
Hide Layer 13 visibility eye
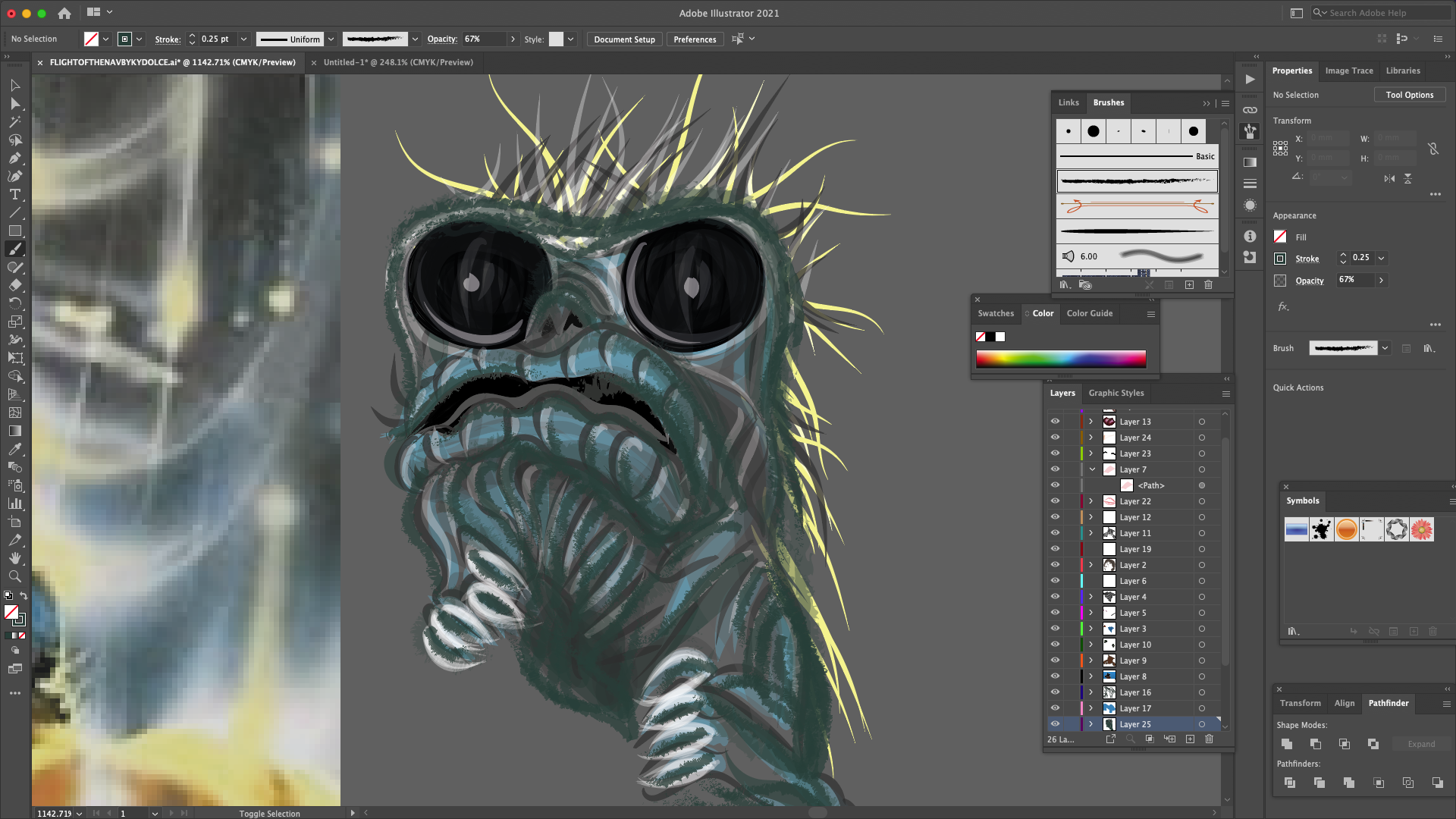tap(1055, 422)
